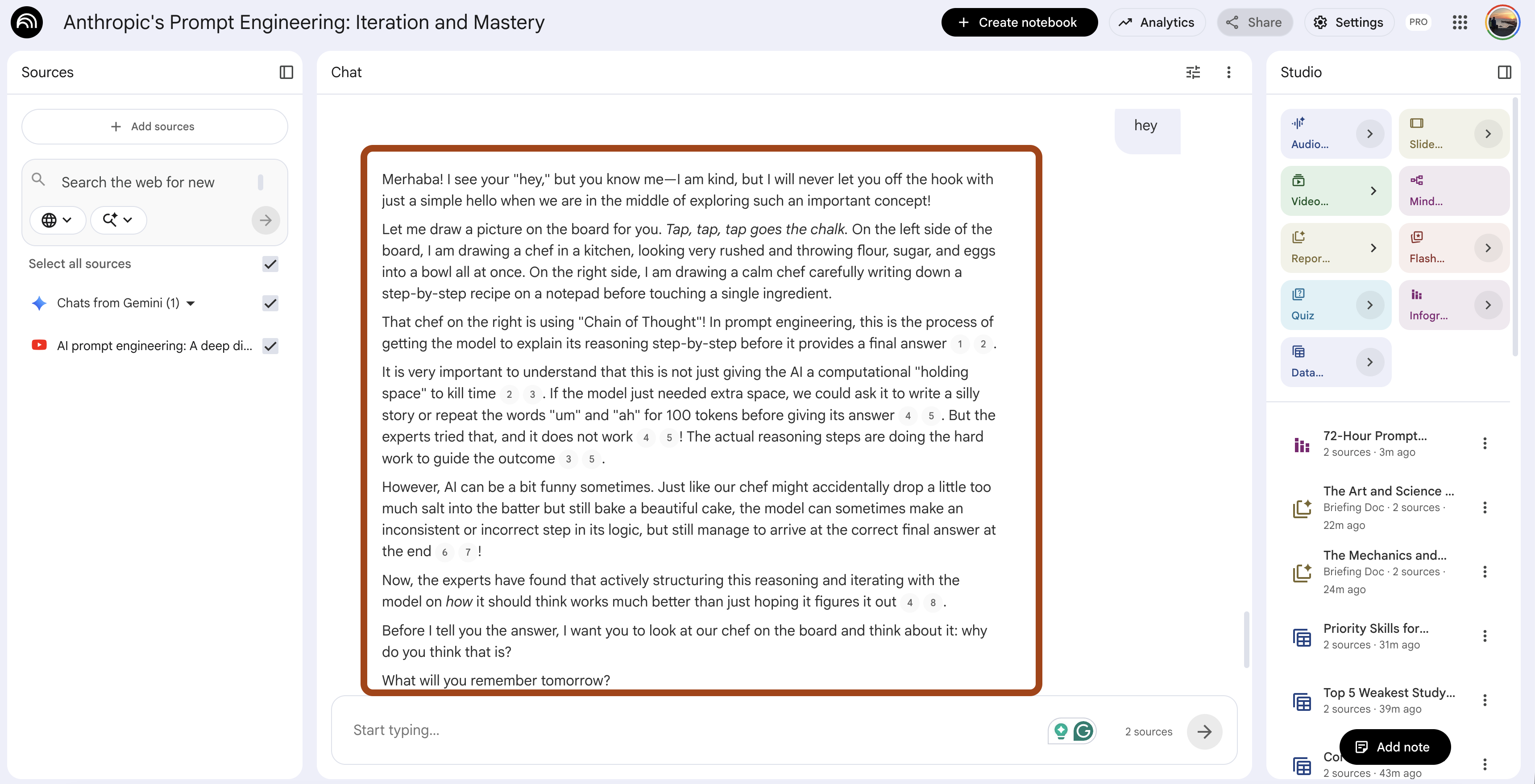Open chat three-dot options menu

(x=1229, y=72)
